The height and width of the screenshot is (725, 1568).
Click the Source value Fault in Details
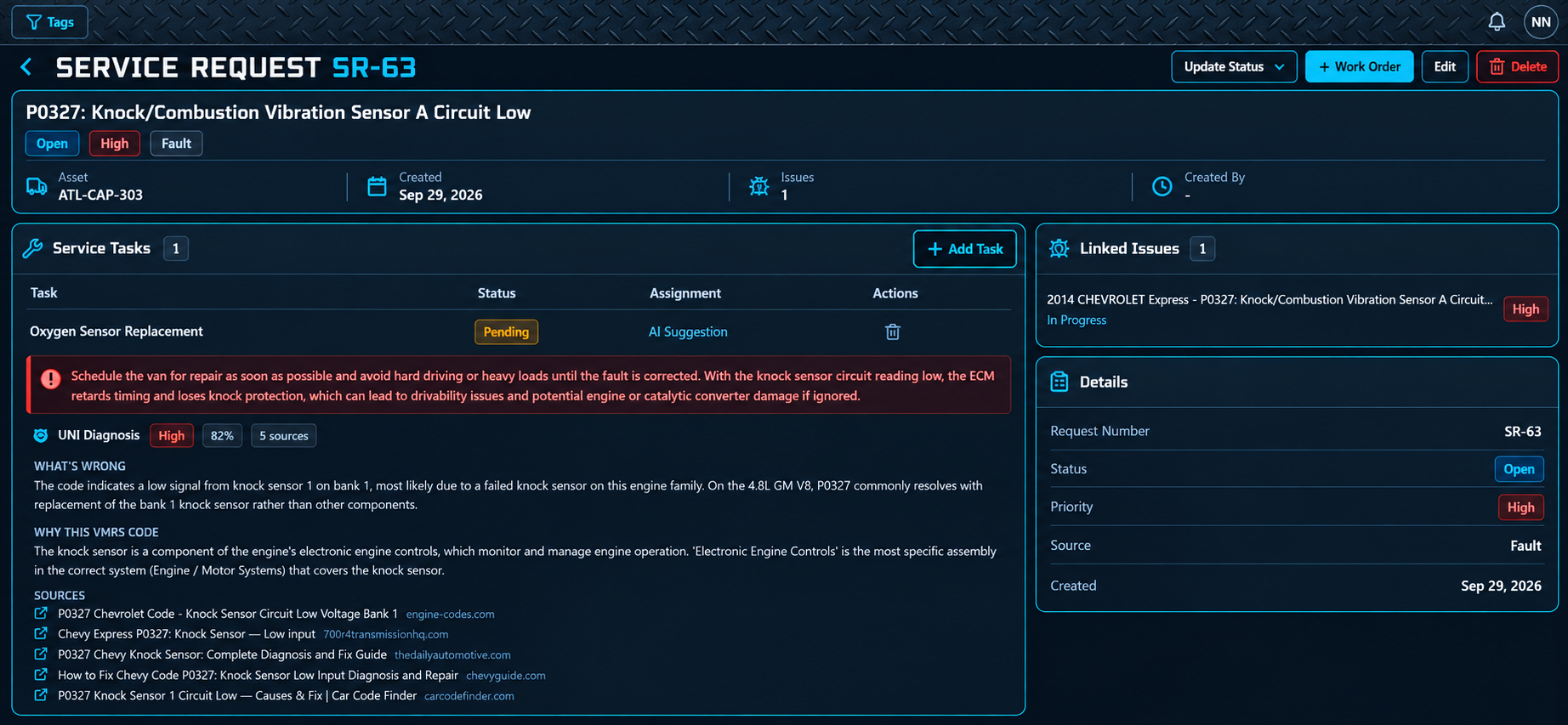click(x=1525, y=546)
